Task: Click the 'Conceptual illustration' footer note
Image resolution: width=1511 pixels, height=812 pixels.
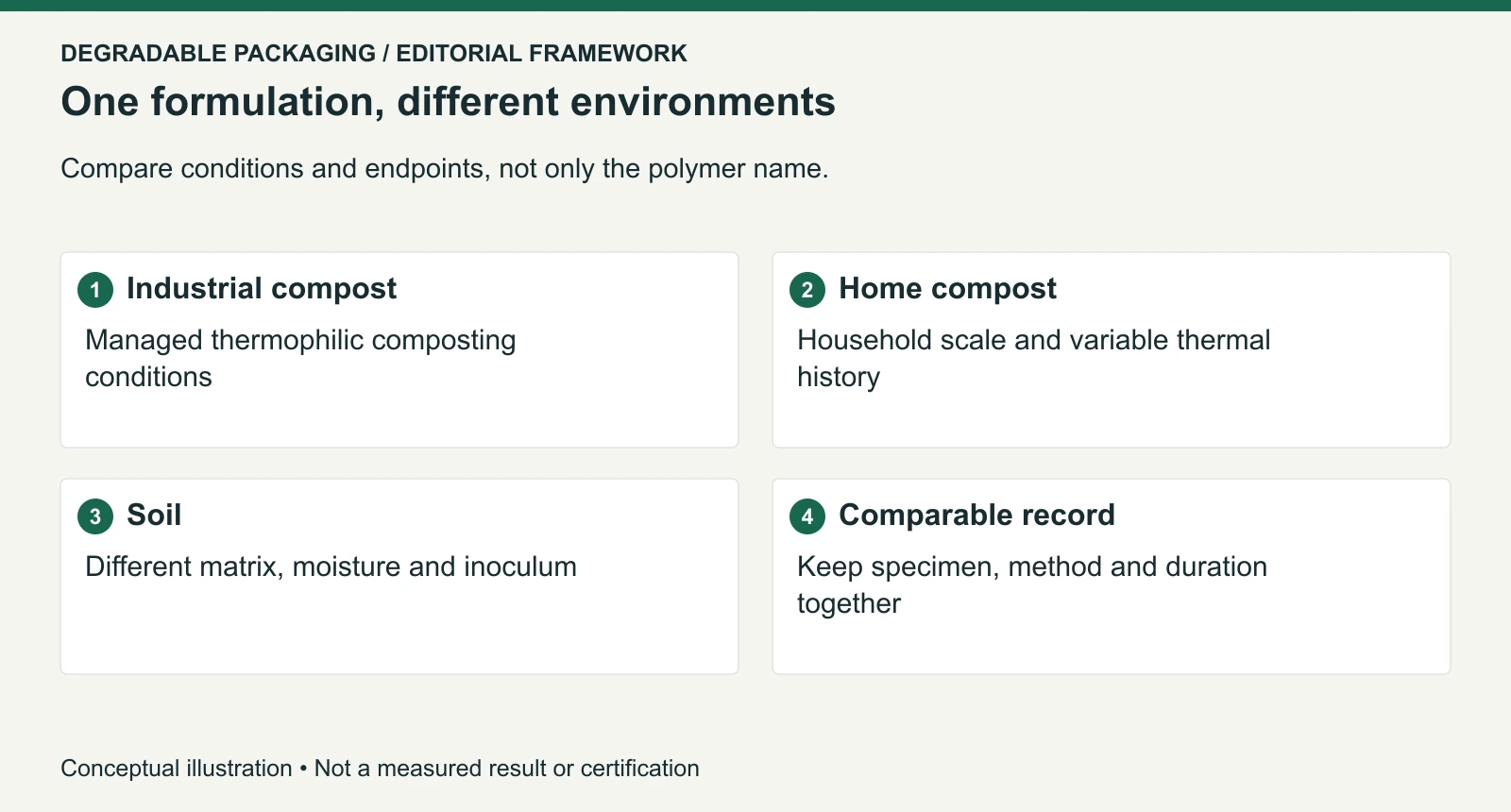Action: (380, 769)
